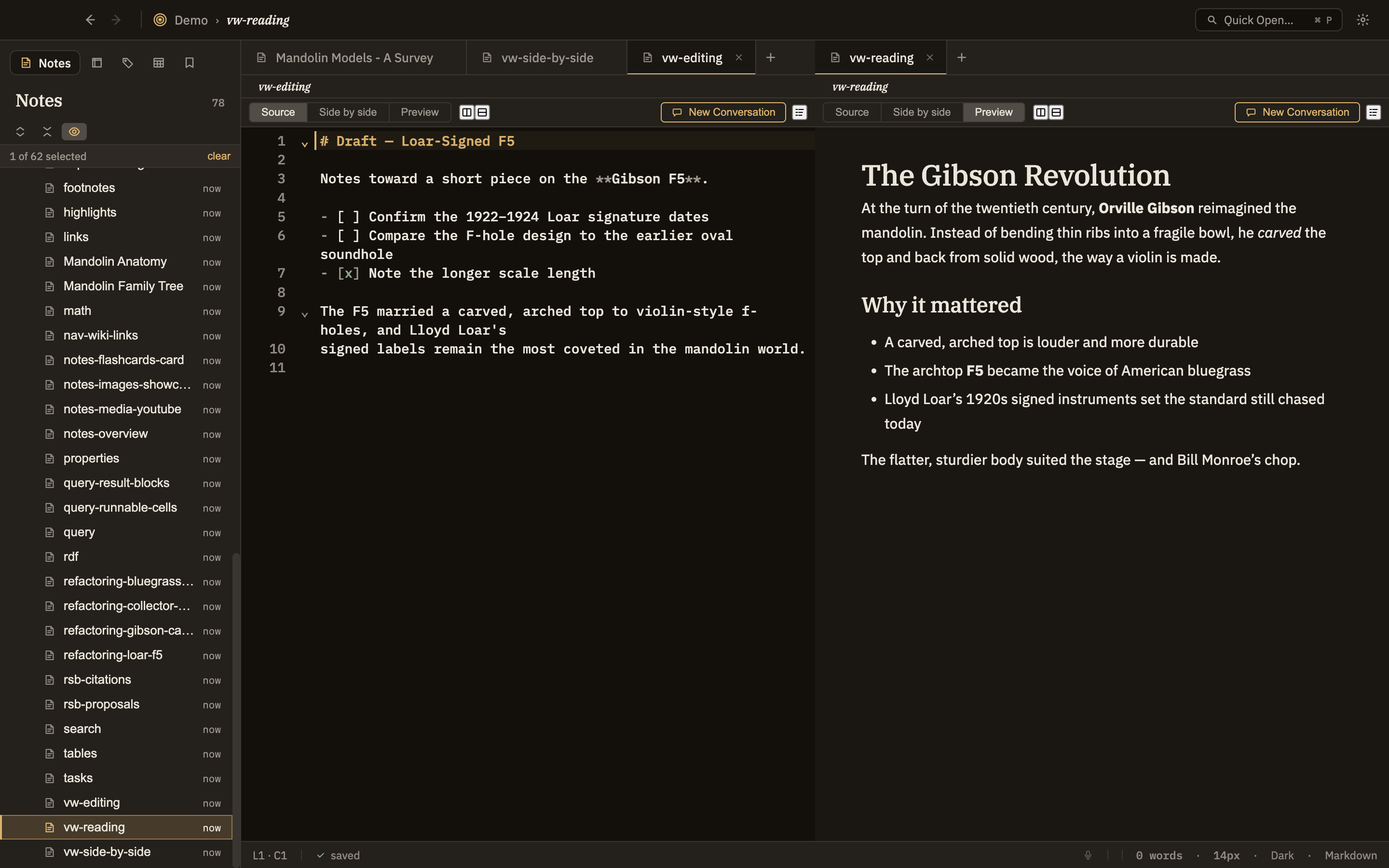Open the sidebar panel layout icon

click(x=97, y=63)
